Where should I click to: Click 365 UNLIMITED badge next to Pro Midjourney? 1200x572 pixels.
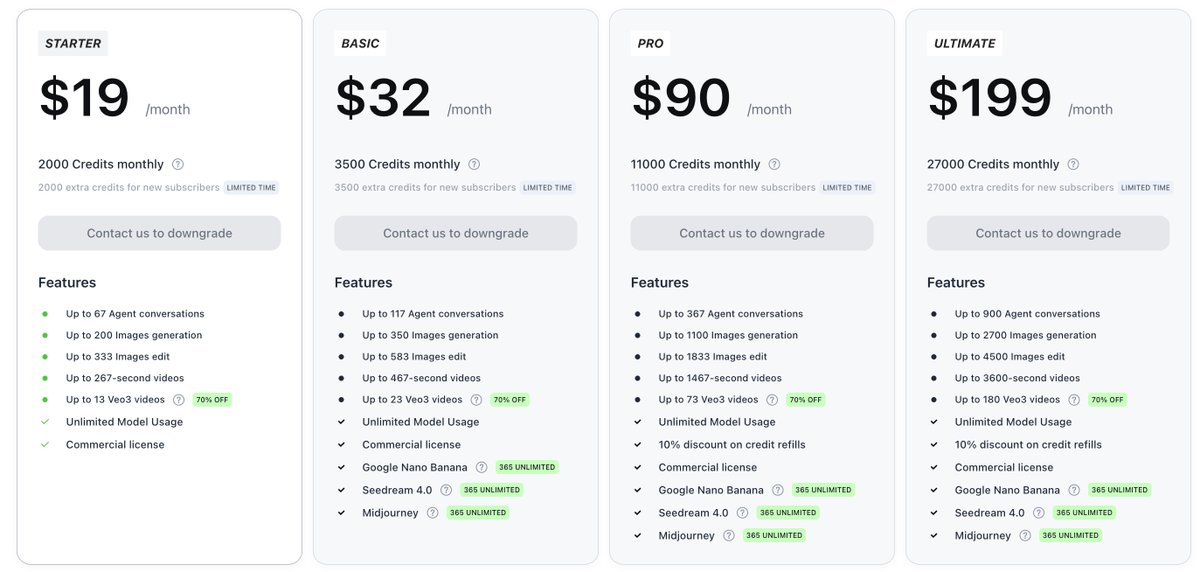click(774, 536)
